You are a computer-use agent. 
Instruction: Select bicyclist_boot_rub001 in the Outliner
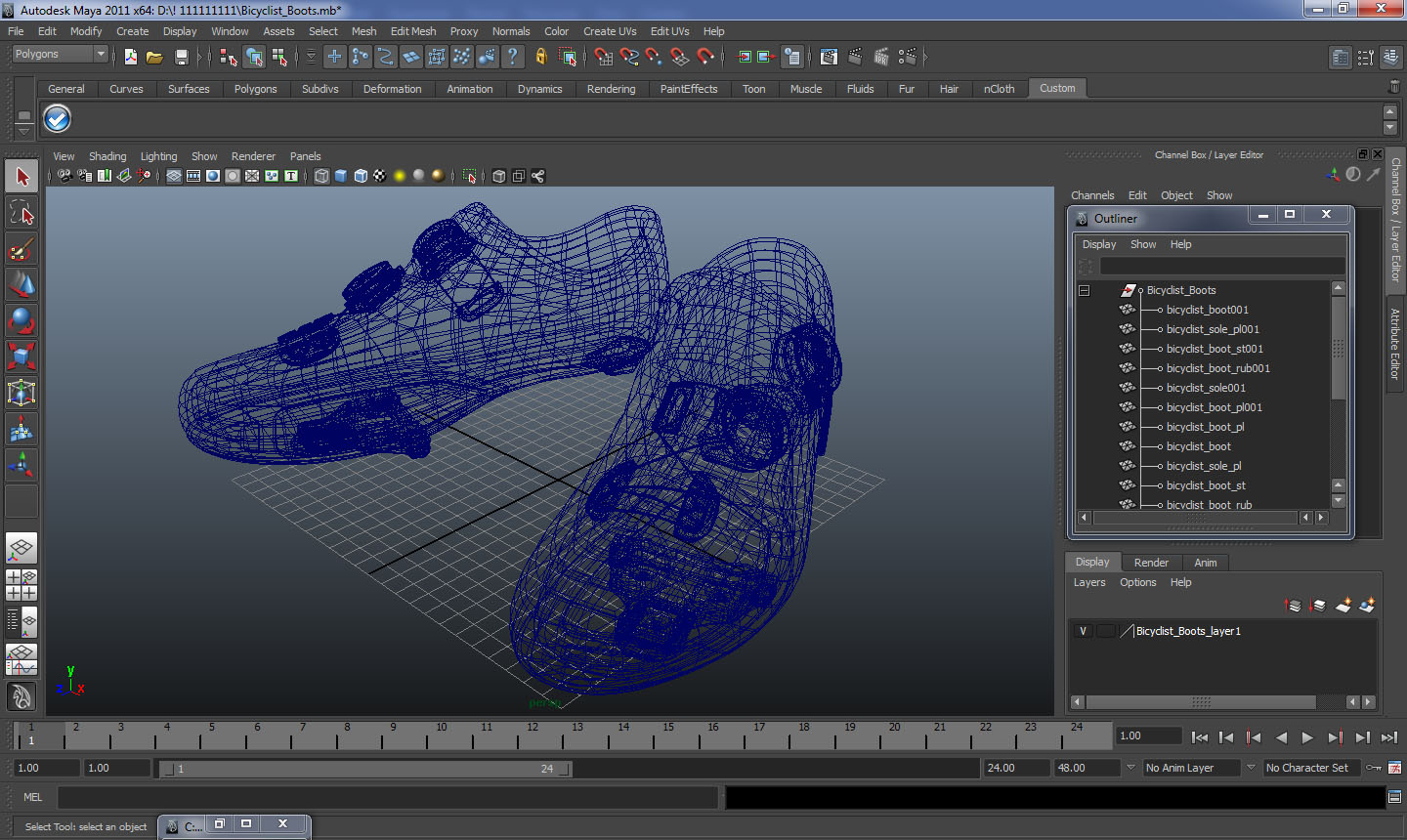[x=1217, y=368]
